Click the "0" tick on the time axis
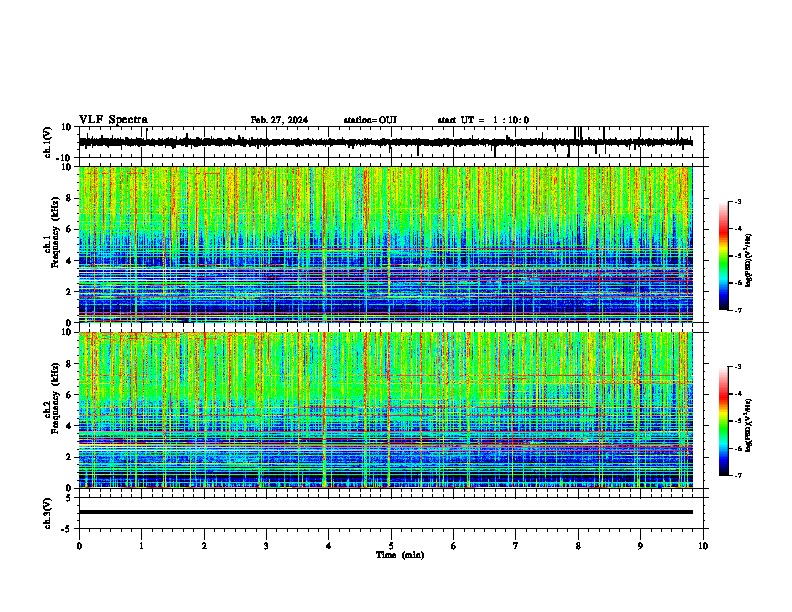The image size is (792, 612). [79, 546]
